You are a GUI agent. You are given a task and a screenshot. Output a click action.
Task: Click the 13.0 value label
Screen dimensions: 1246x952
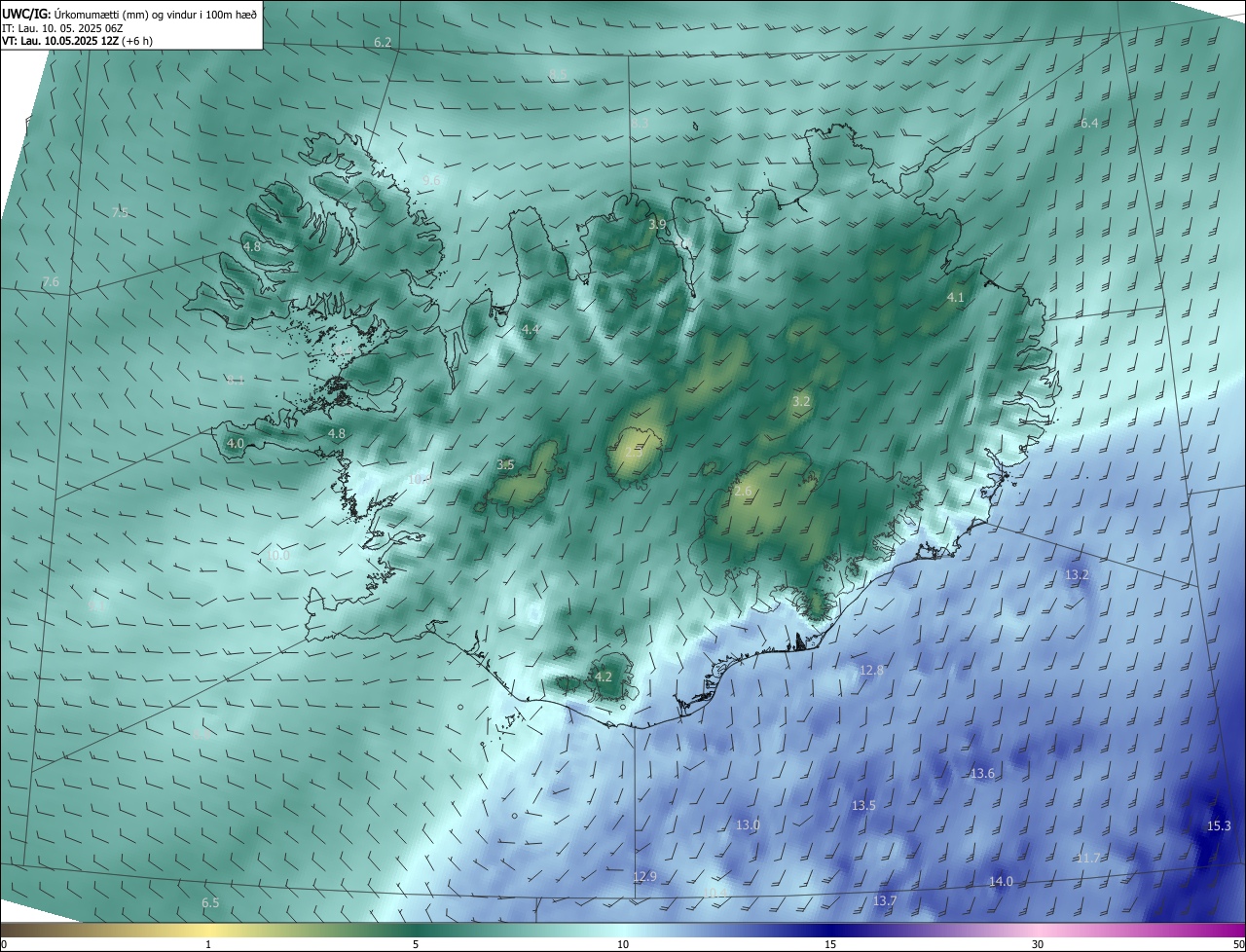[748, 824]
